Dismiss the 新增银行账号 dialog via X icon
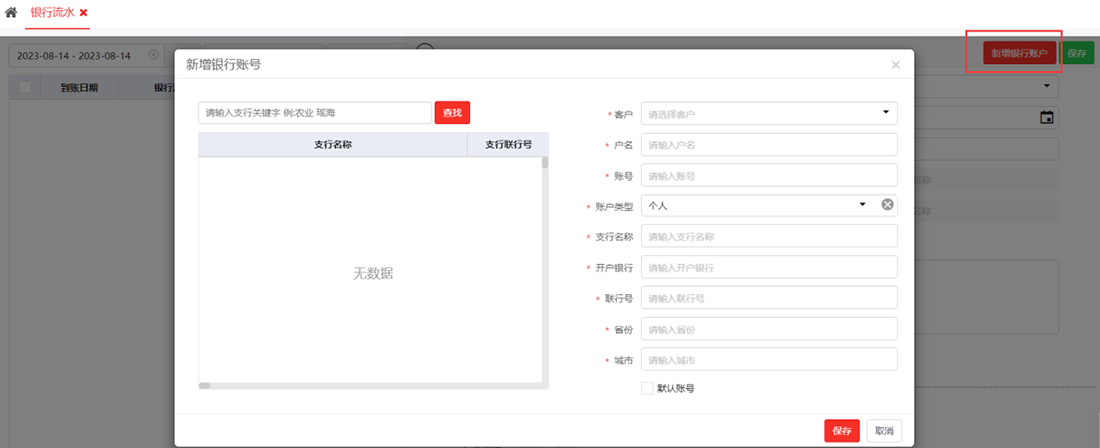 [x=895, y=65]
